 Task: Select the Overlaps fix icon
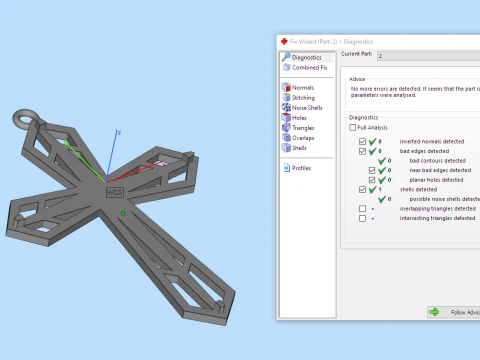[x=286, y=137]
